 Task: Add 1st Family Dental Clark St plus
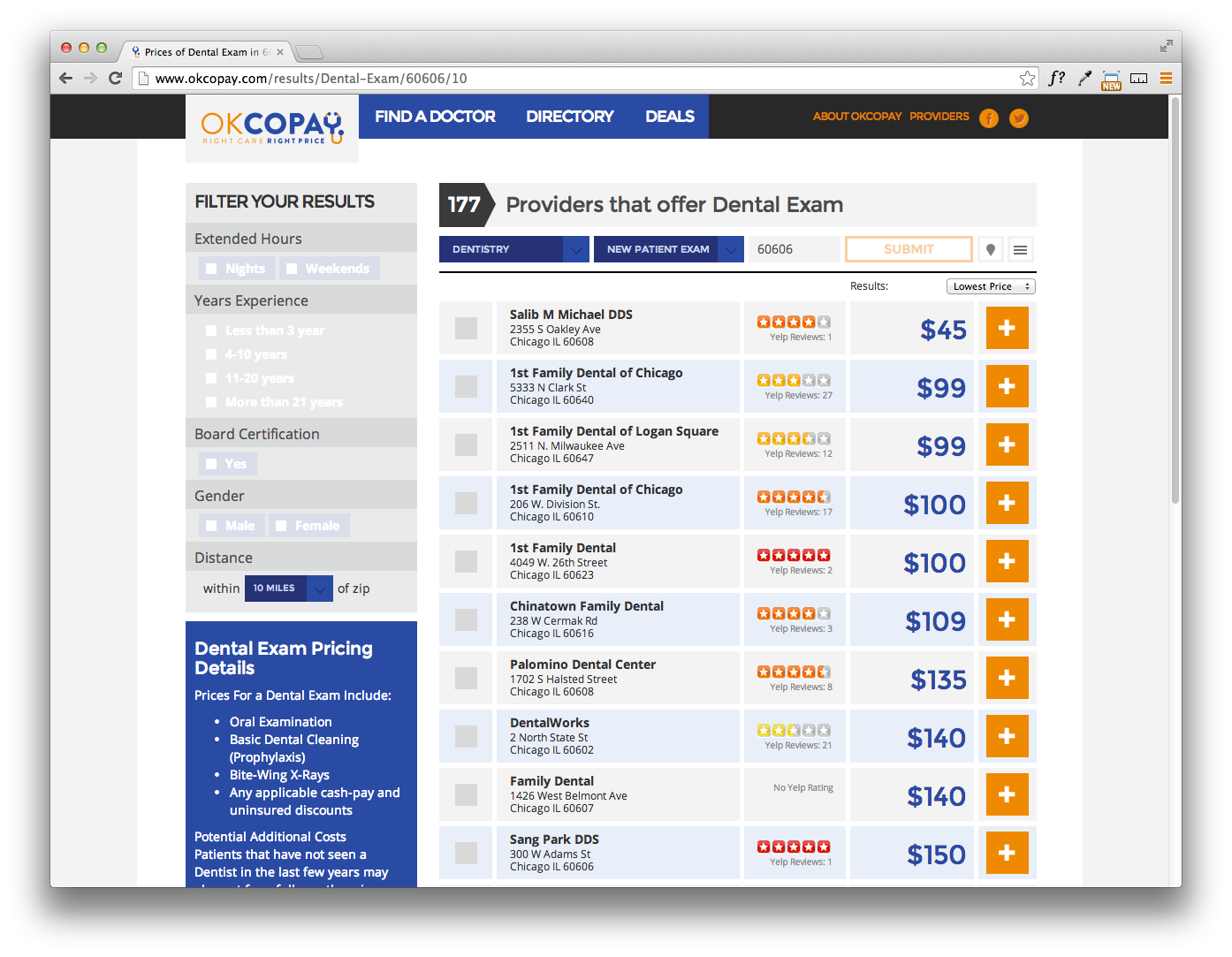click(x=1007, y=386)
